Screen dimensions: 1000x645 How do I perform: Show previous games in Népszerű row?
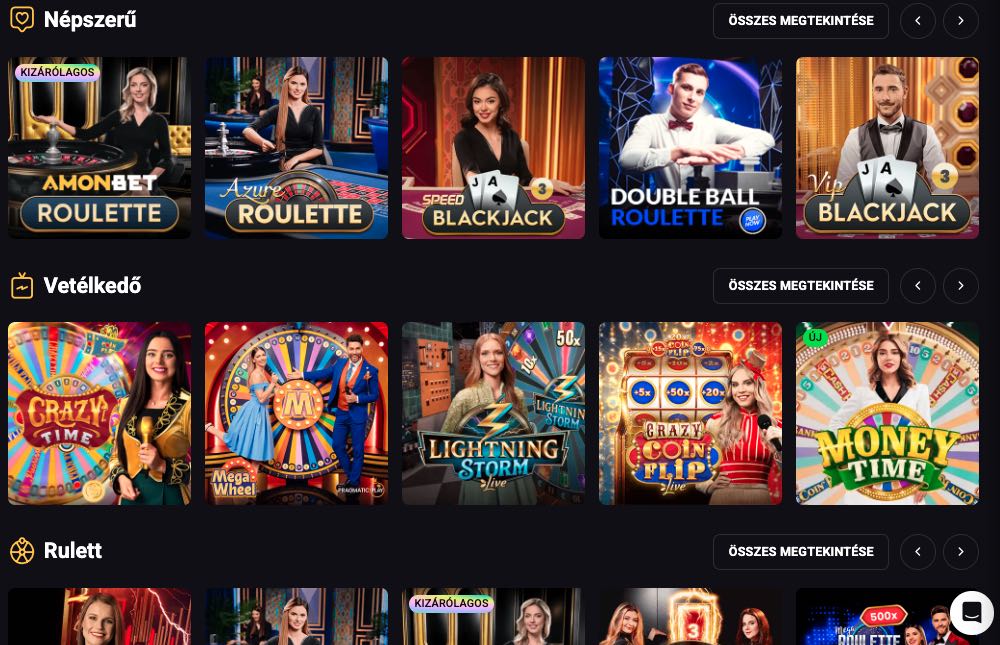tap(918, 20)
